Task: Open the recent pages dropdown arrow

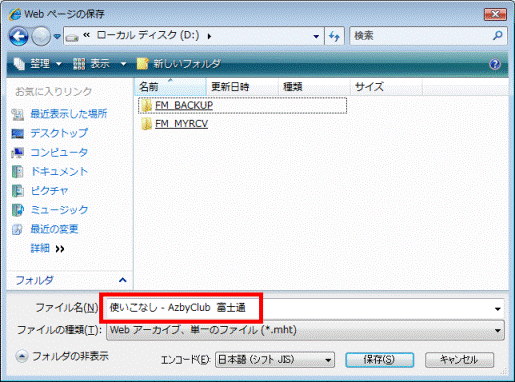Action: tap(57, 36)
